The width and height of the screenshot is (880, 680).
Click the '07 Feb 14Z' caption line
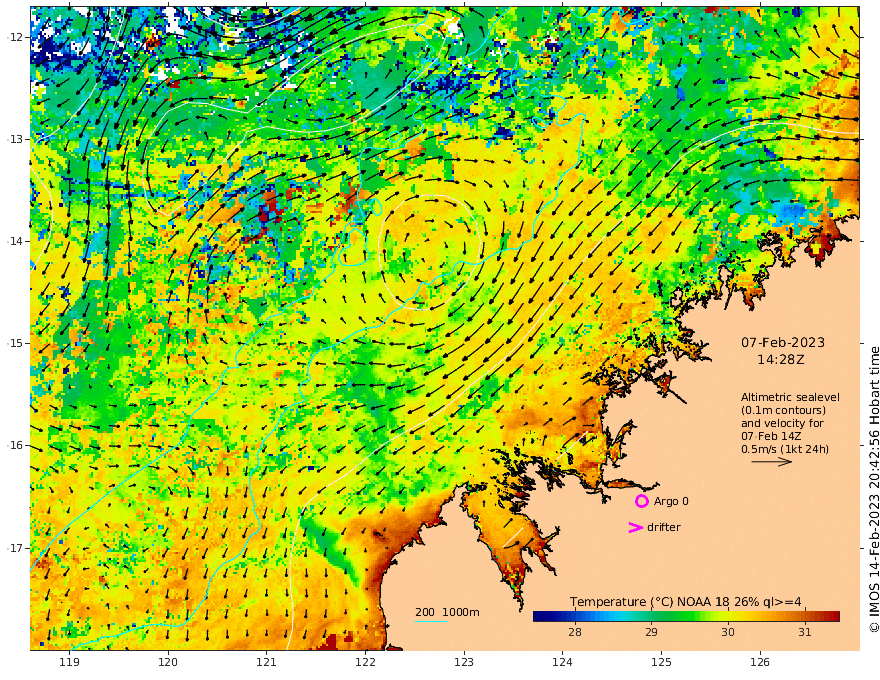click(771, 436)
